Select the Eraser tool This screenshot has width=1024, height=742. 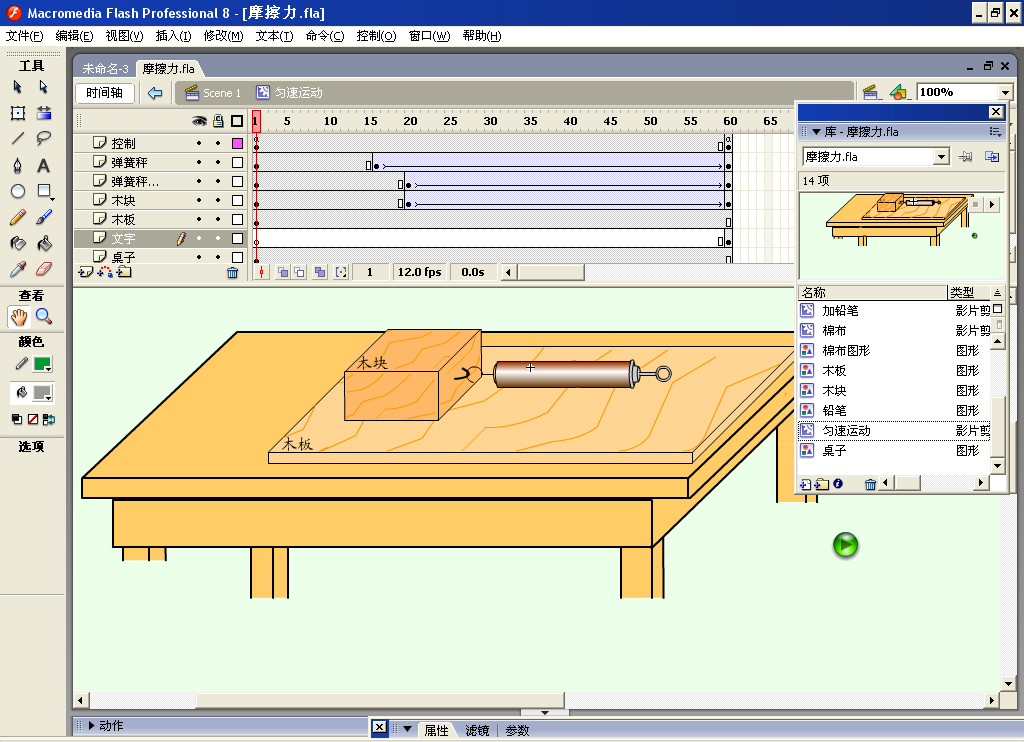pyautogui.click(x=44, y=269)
